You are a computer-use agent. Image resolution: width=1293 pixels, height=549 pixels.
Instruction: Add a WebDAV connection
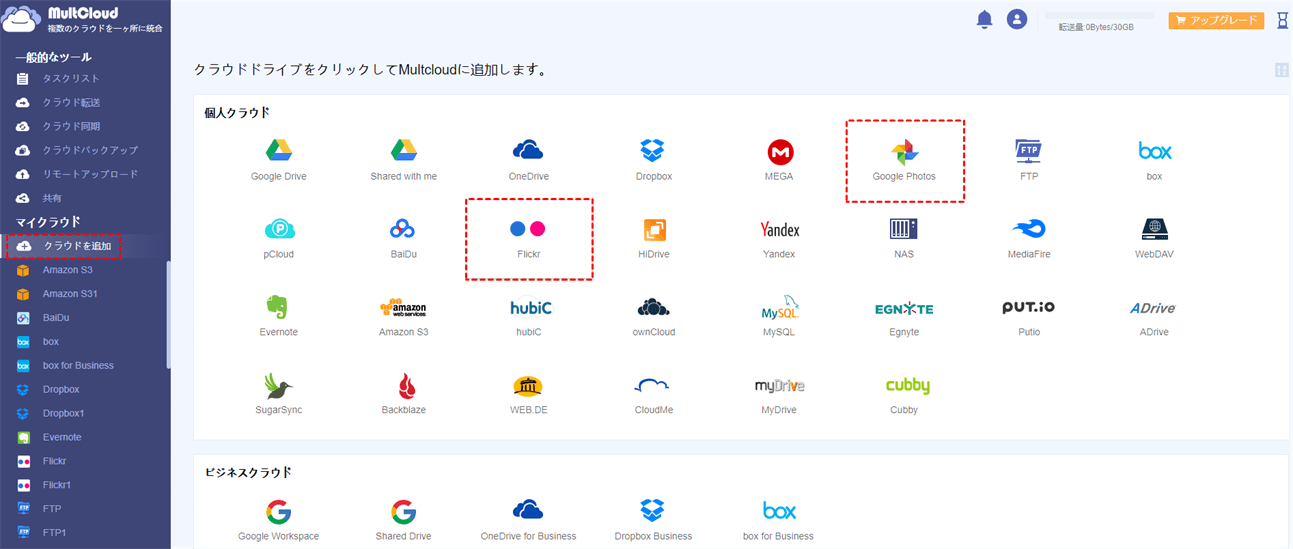[1154, 238]
